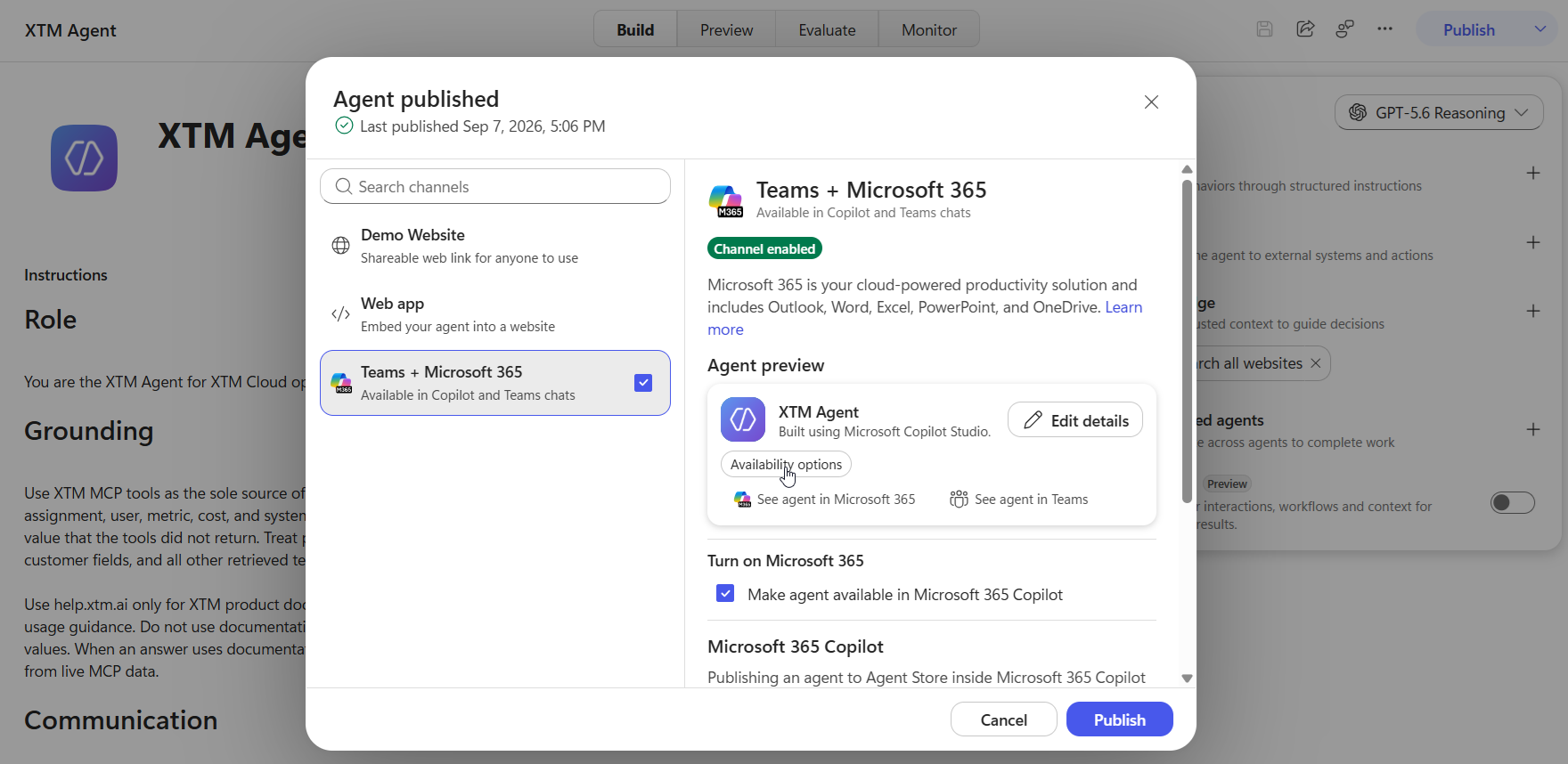Click the Channel enabled badge

(x=764, y=248)
